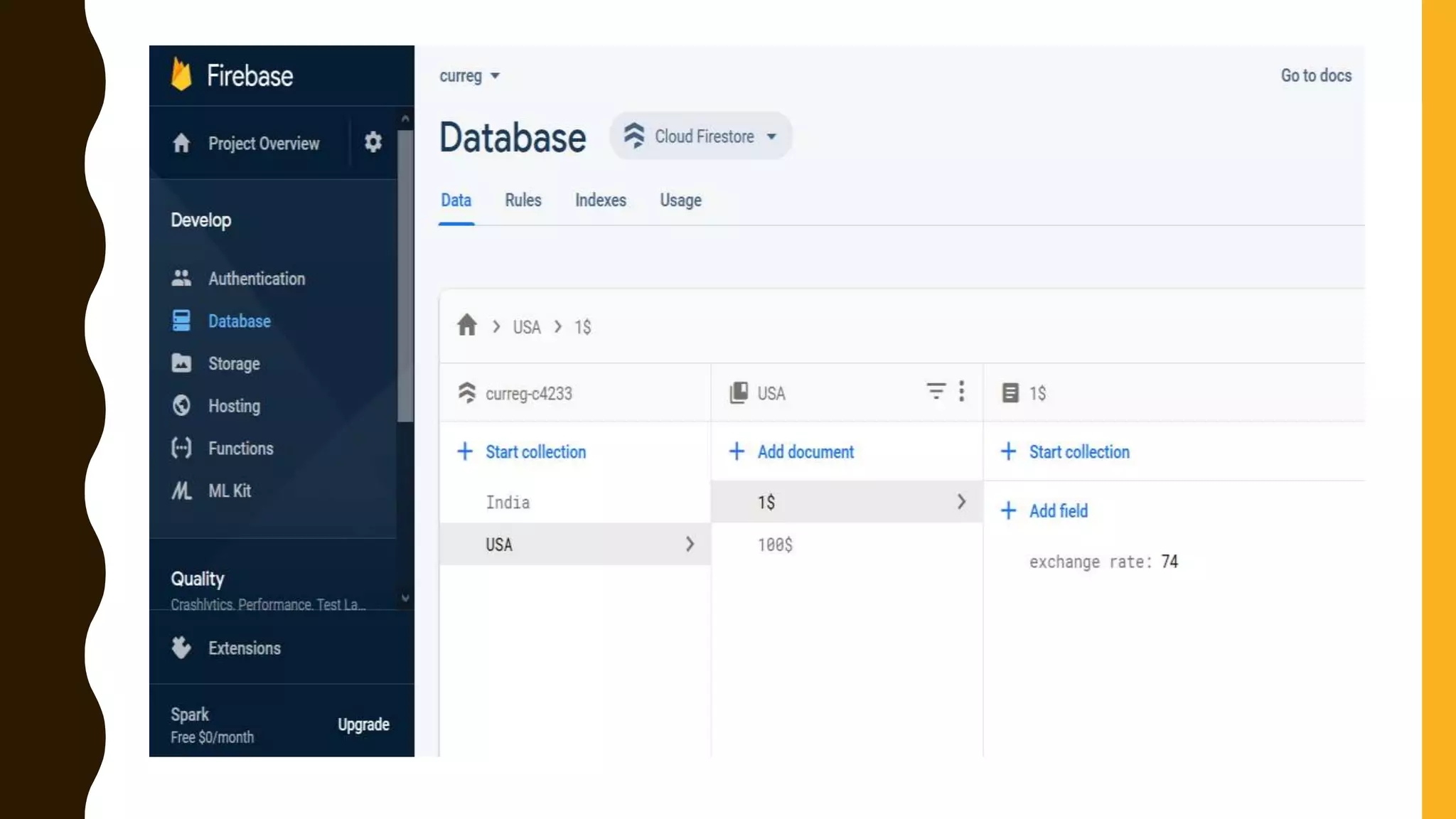Click the Develop section heading

[200, 220]
